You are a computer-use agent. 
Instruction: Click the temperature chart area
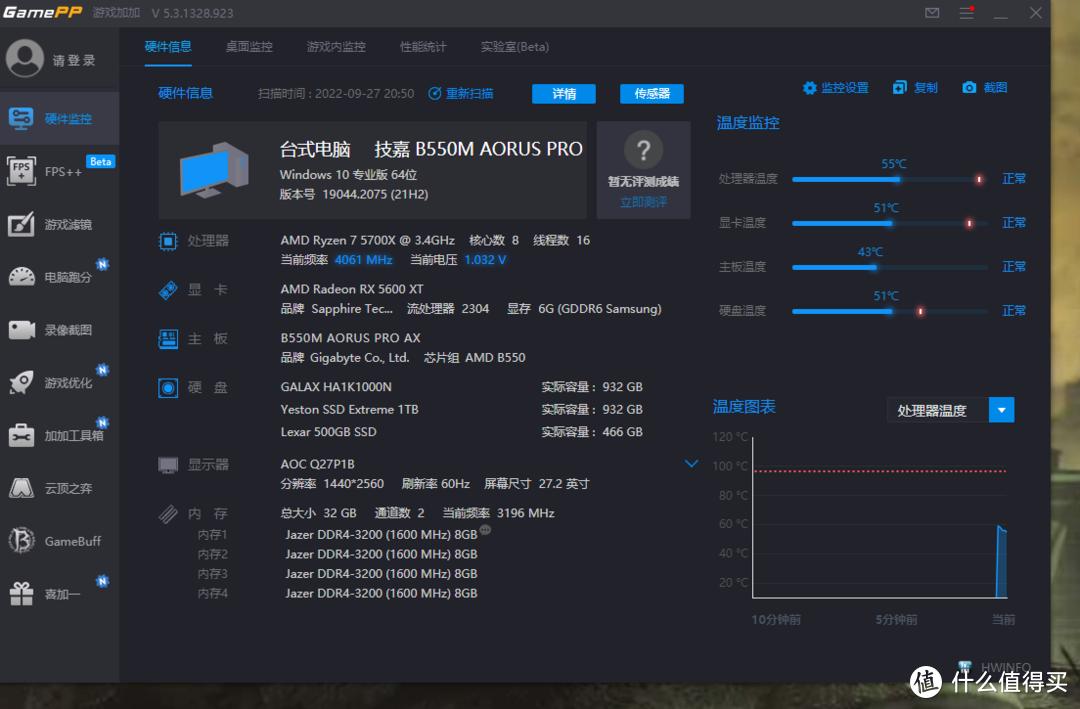pyautogui.click(x=880, y=517)
